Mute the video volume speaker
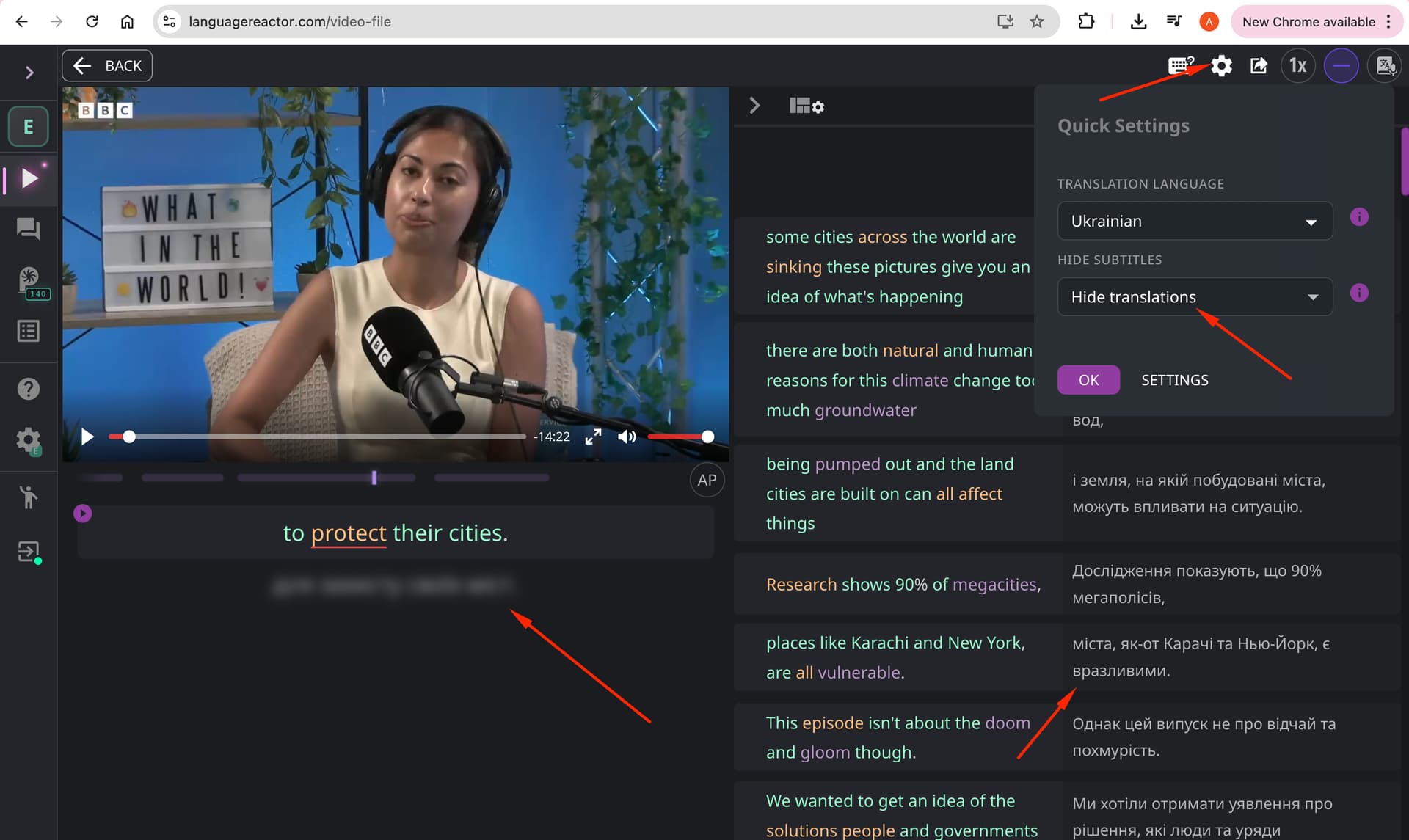Image resolution: width=1409 pixels, height=840 pixels. 627,437
